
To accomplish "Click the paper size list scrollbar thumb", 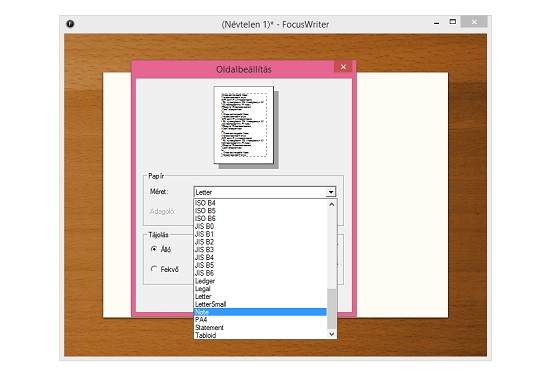I will pyautogui.click(x=331, y=309).
